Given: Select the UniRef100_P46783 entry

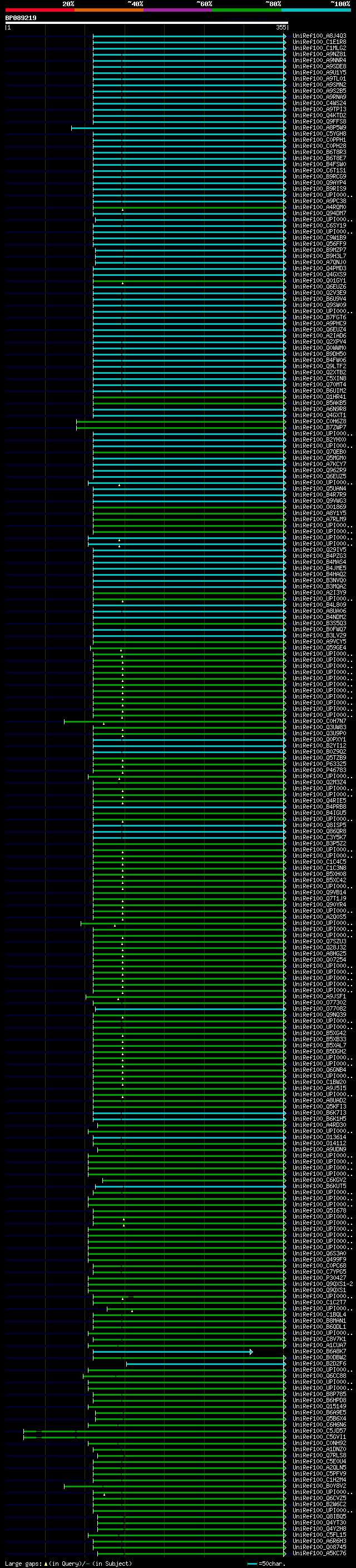Looking at the screenshot, I should coord(319,770).
